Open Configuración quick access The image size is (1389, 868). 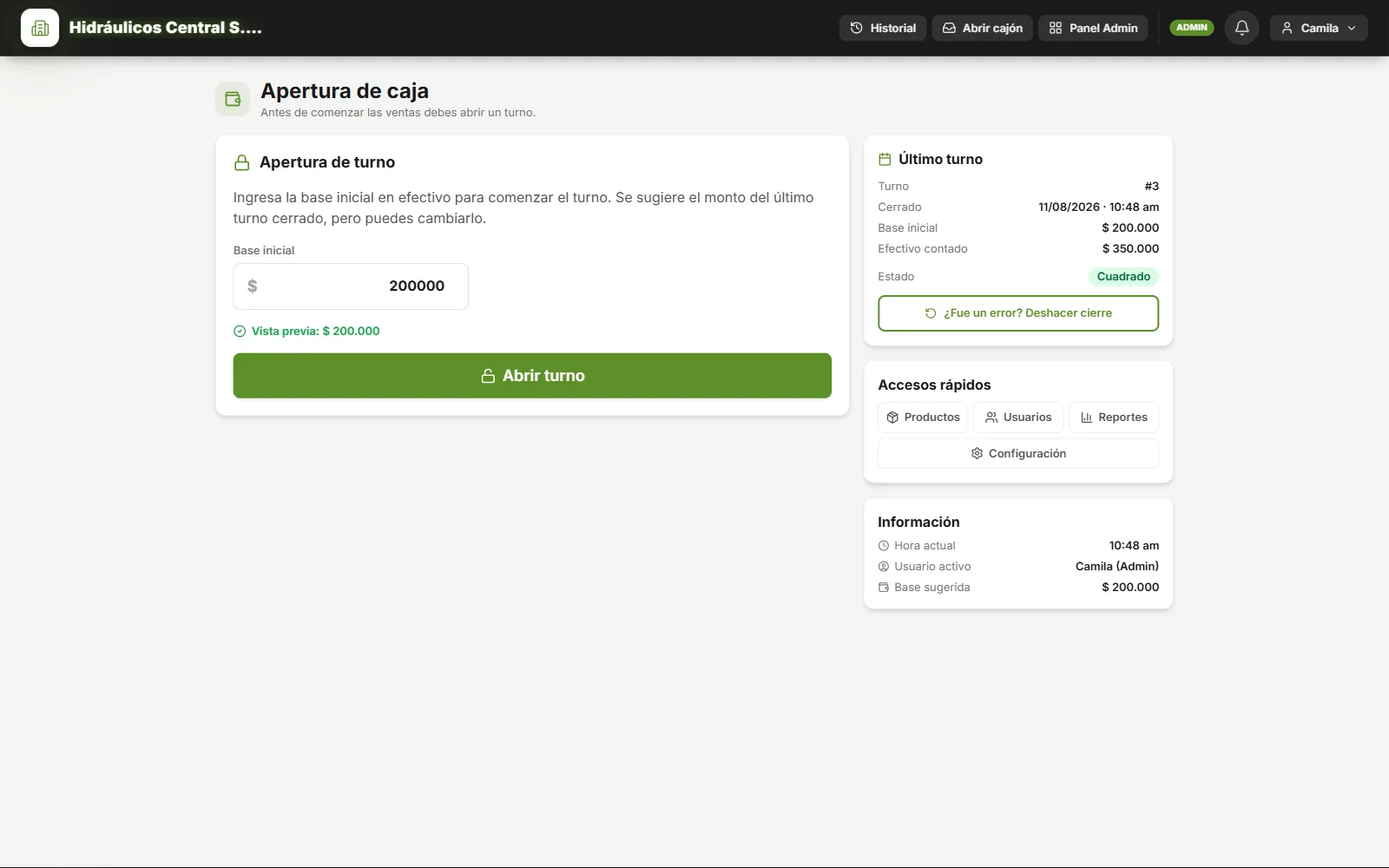pos(1018,454)
